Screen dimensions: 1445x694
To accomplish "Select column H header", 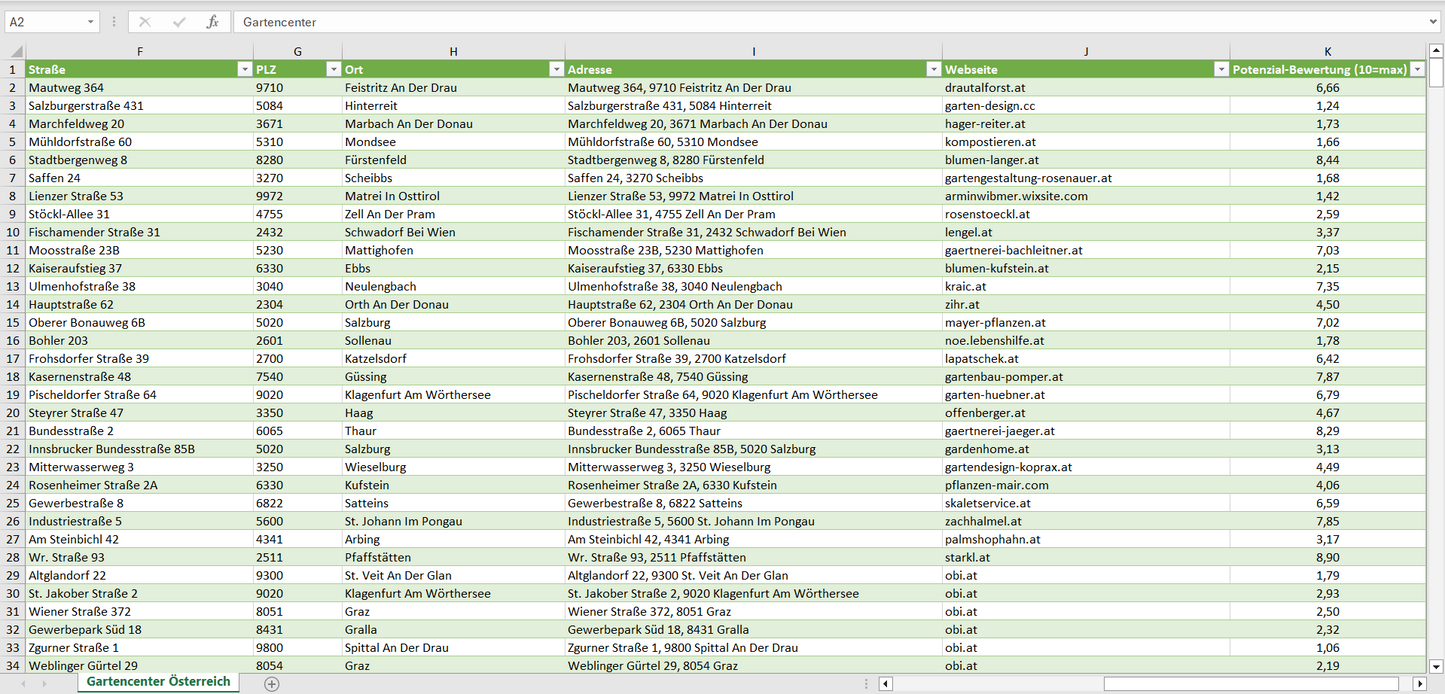I will click(453, 51).
